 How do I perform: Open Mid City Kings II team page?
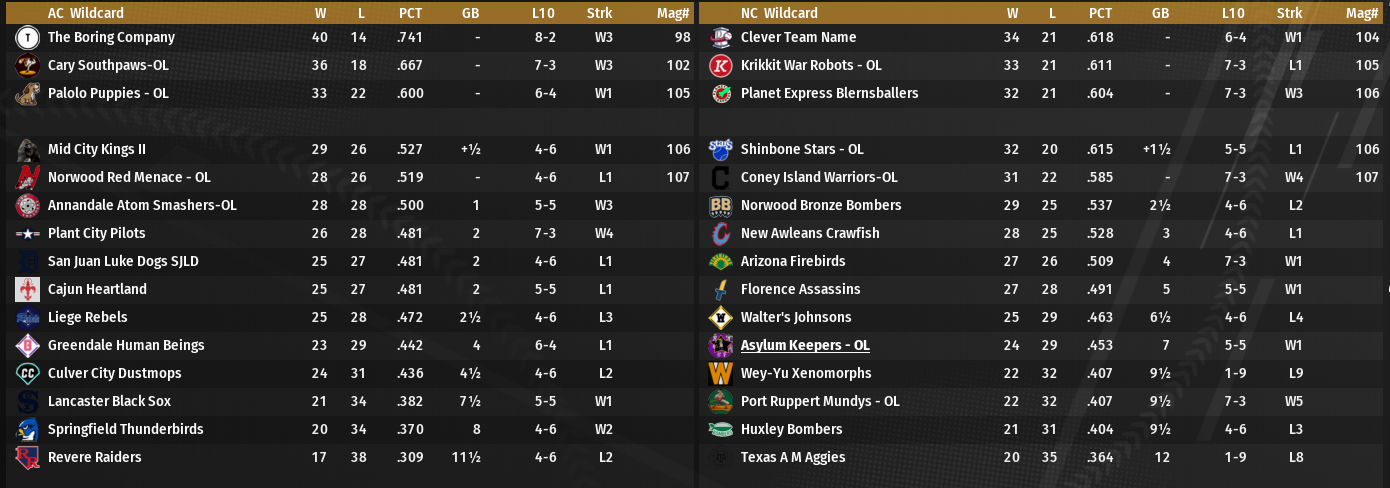point(97,150)
